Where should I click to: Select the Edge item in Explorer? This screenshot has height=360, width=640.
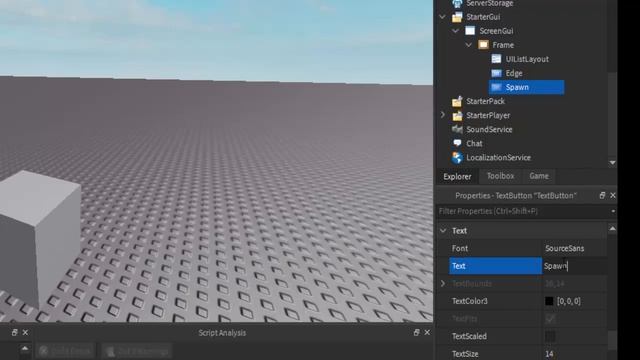coord(514,73)
